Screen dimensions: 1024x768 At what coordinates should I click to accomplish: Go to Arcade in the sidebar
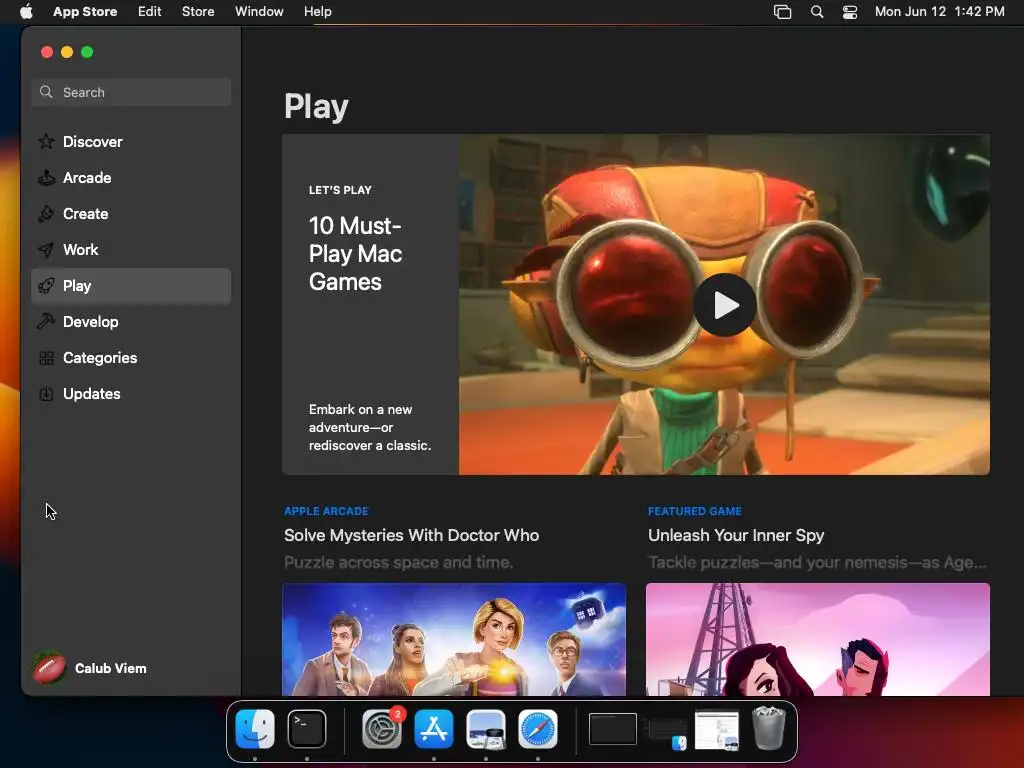tap(131, 178)
